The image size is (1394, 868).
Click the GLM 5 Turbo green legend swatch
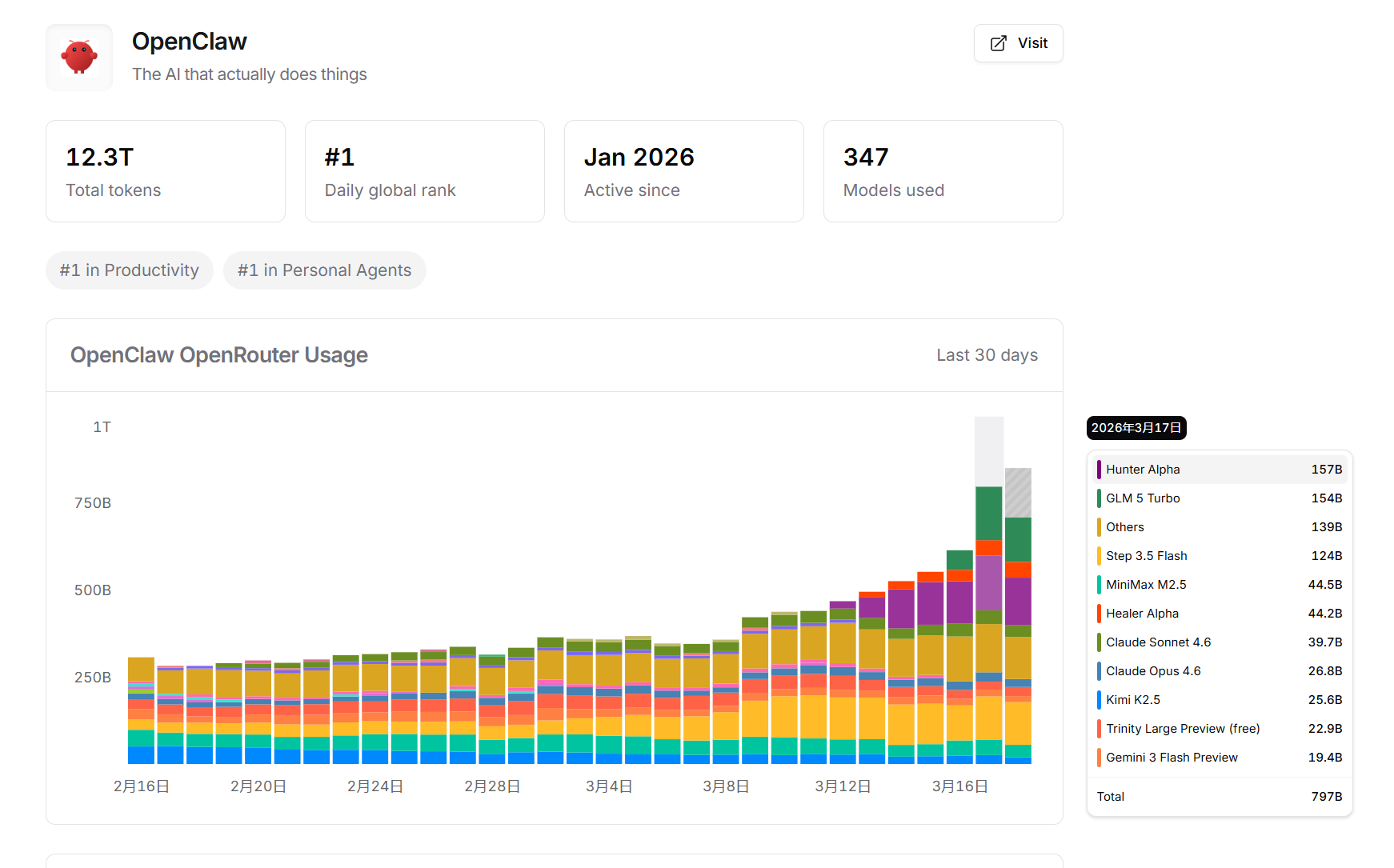coord(1099,498)
